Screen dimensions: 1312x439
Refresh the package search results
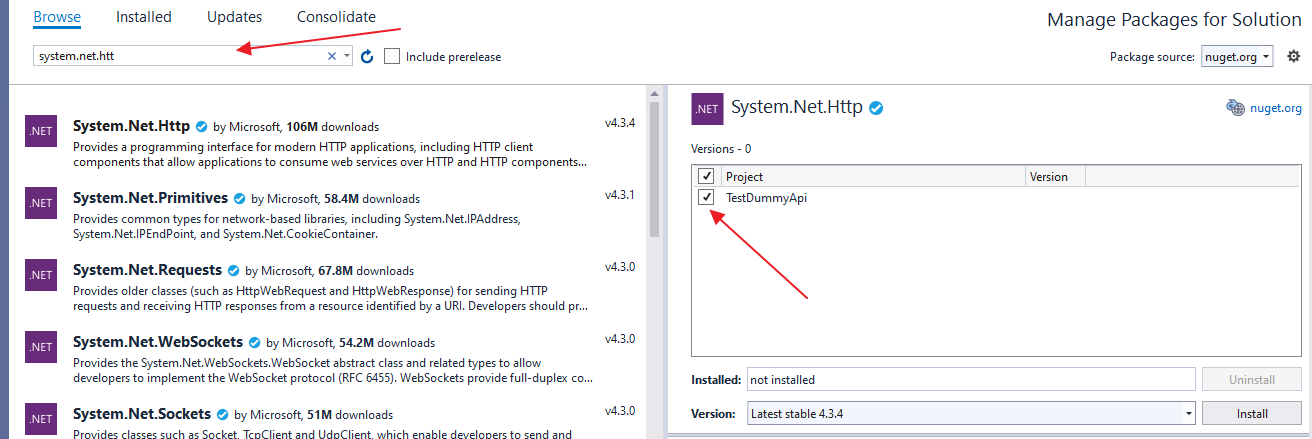click(367, 57)
